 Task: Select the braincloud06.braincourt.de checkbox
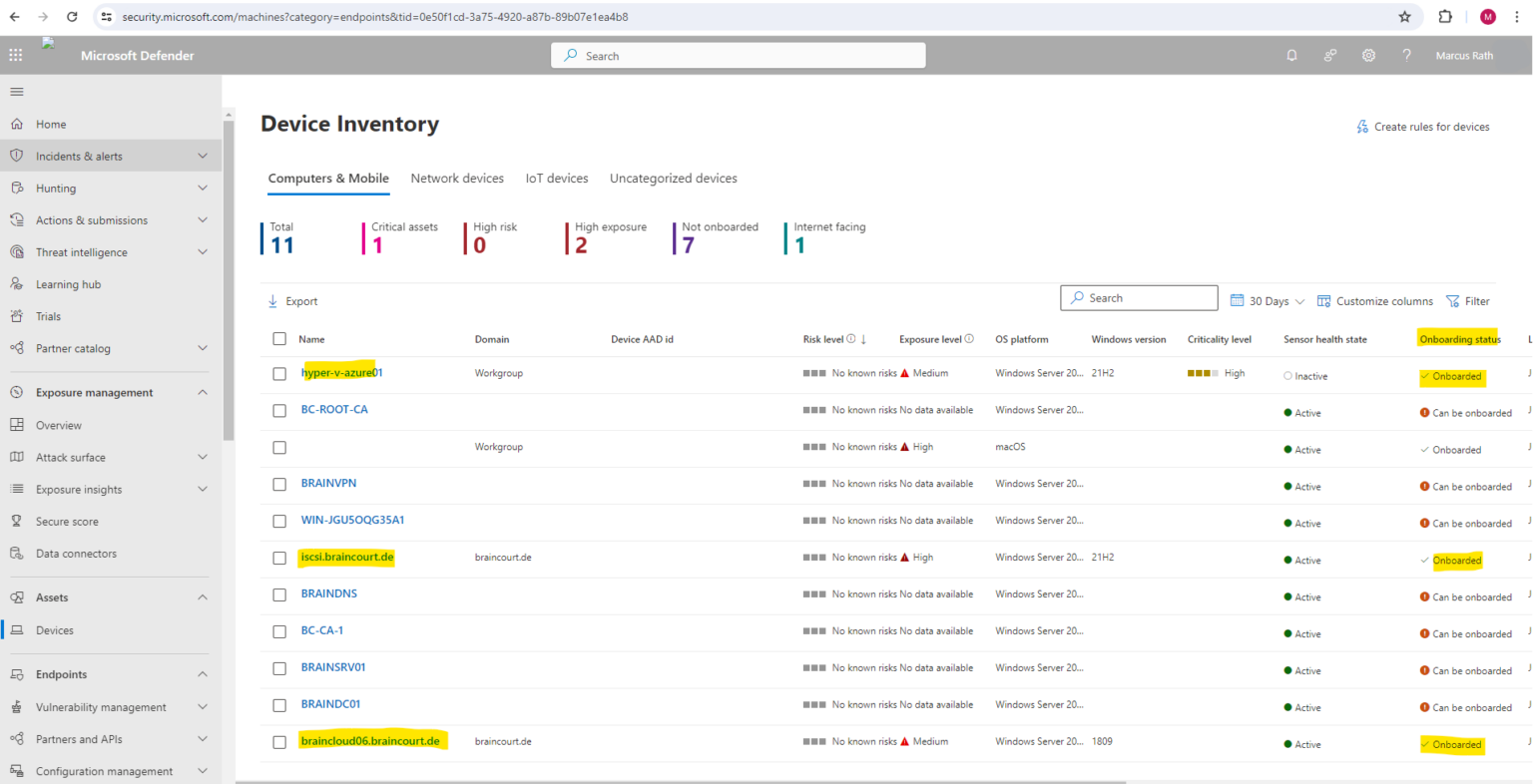pos(279,742)
